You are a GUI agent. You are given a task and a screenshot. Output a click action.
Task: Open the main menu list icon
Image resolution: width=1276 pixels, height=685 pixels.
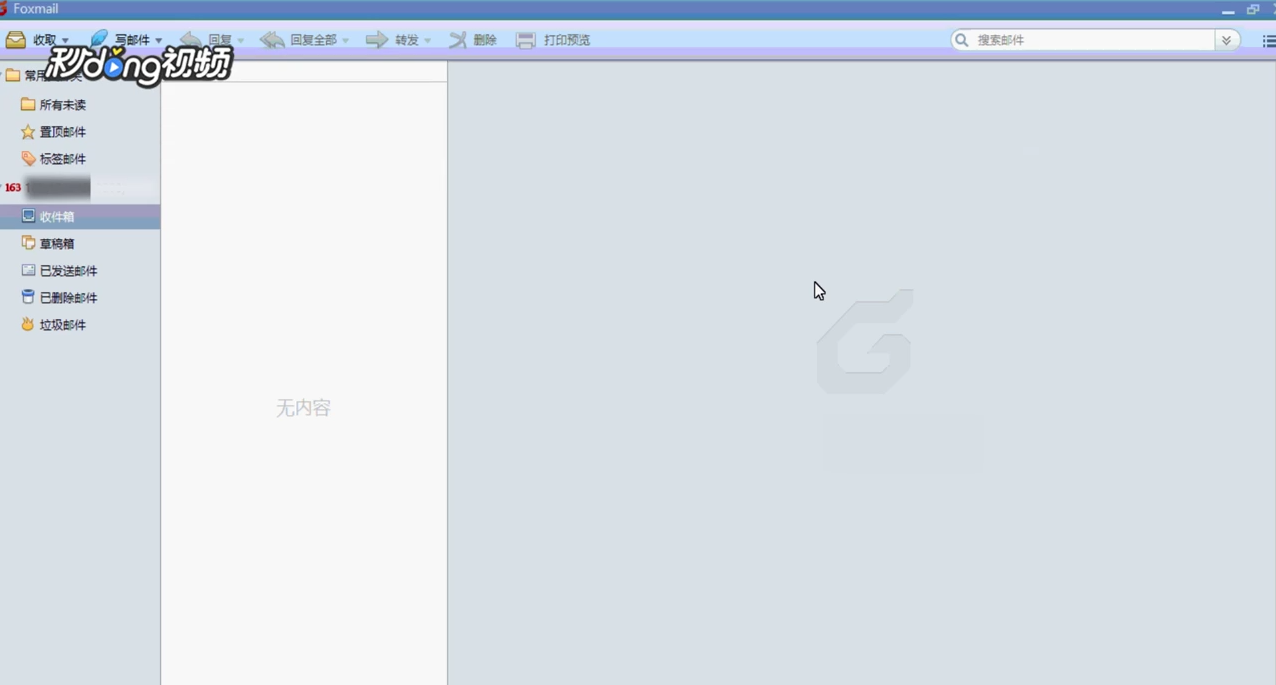pyautogui.click(x=1269, y=41)
